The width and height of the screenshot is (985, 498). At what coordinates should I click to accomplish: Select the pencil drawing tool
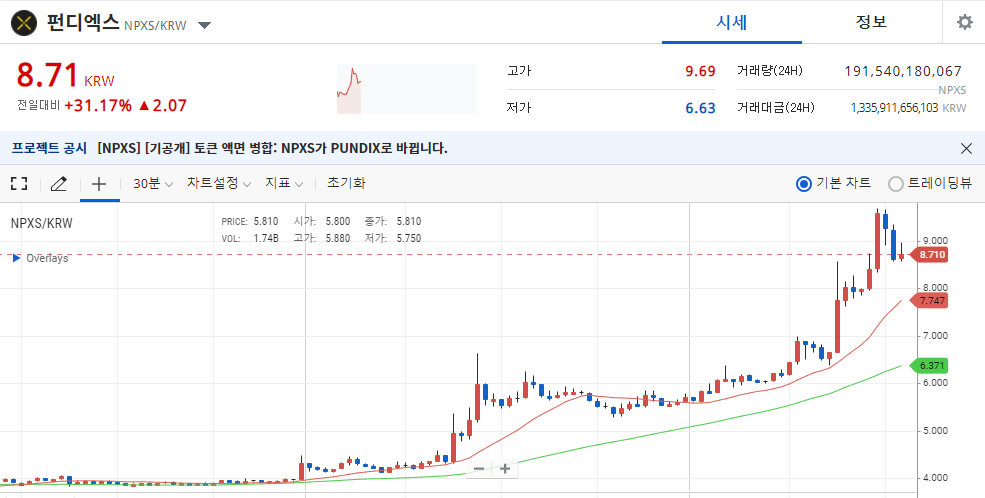(58, 183)
